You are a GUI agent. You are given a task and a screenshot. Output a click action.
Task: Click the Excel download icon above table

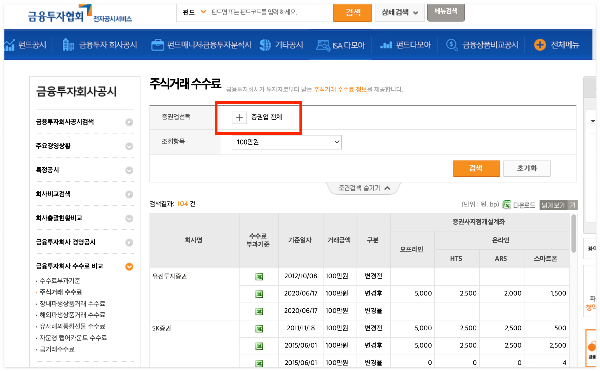click(x=507, y=205)
